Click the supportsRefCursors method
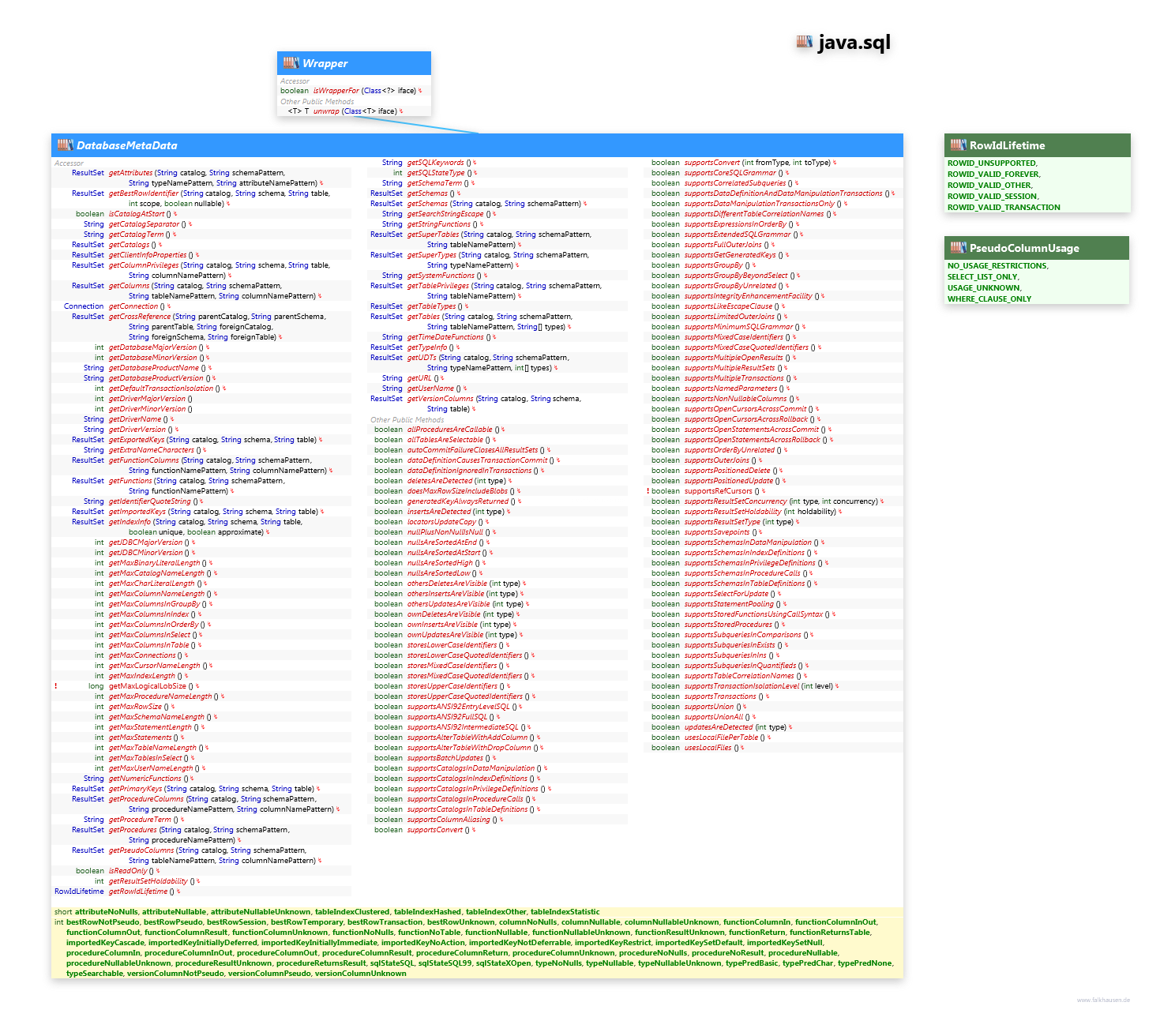 [719, 491]
